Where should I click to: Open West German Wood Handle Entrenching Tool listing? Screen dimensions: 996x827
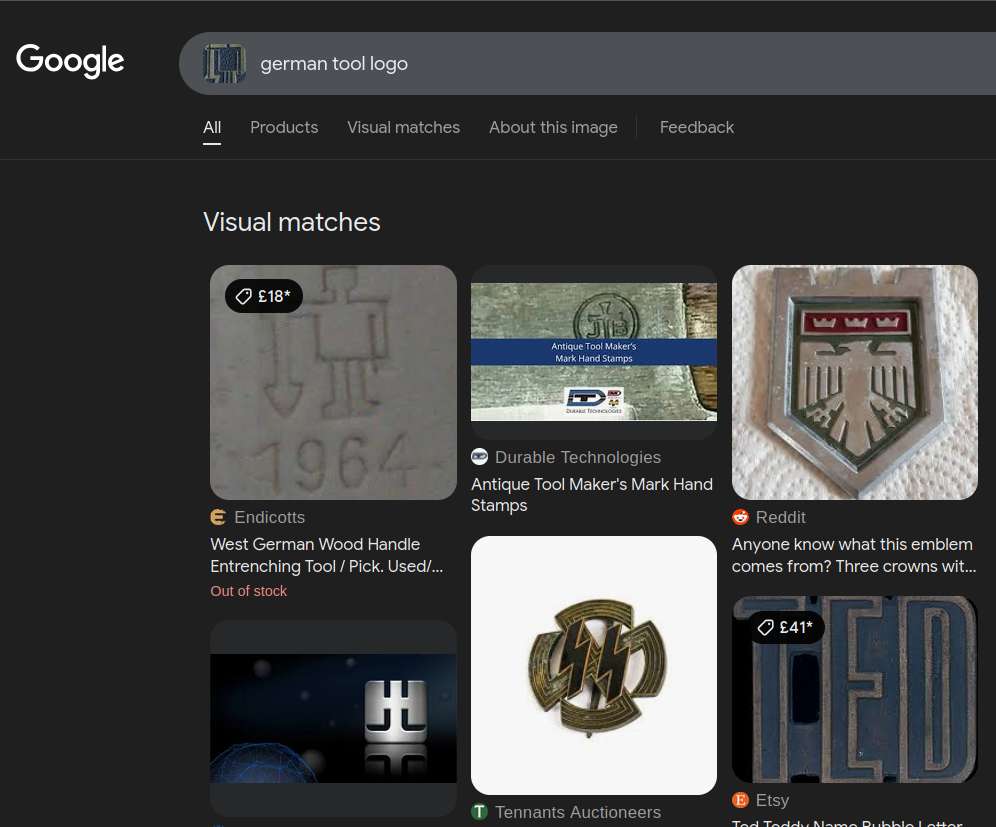click(x=327, y=555)
